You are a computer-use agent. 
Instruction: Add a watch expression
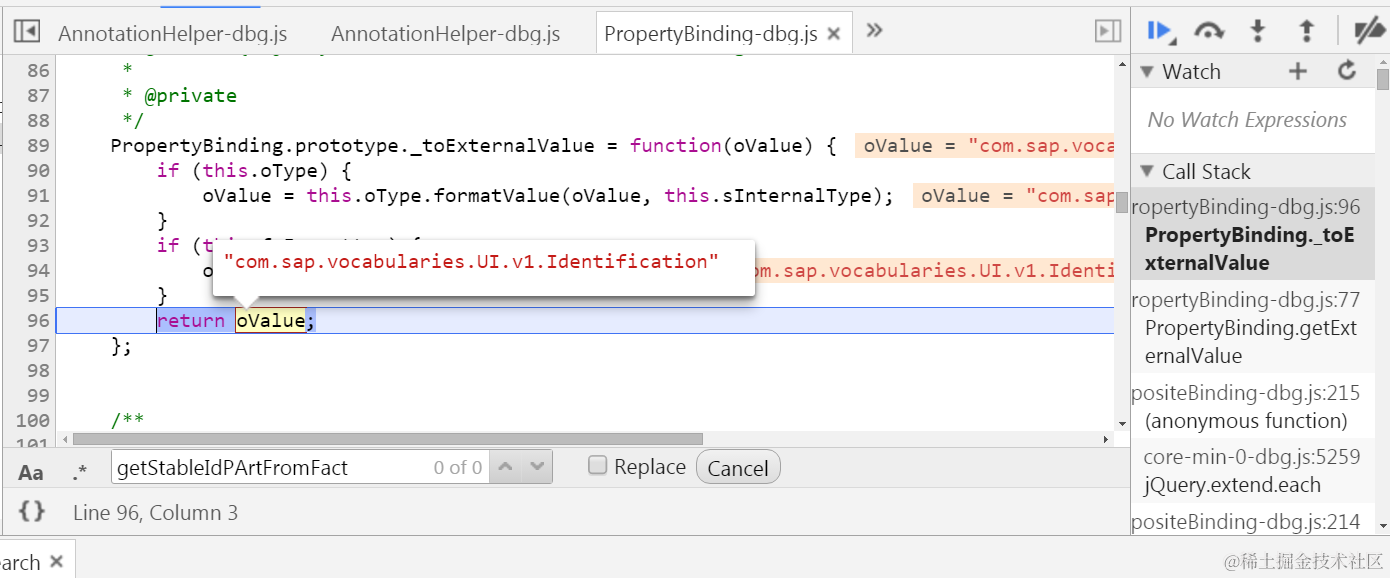(x=1297, y=71)
